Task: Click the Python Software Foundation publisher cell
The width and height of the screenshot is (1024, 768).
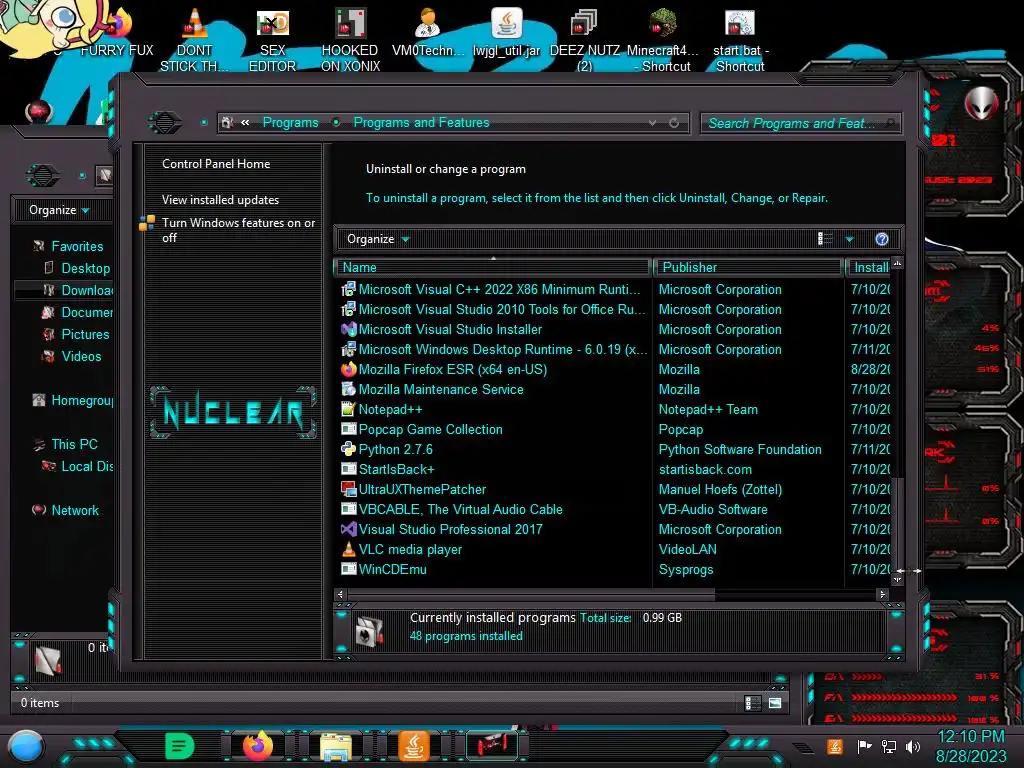Action: coord(740,449)
